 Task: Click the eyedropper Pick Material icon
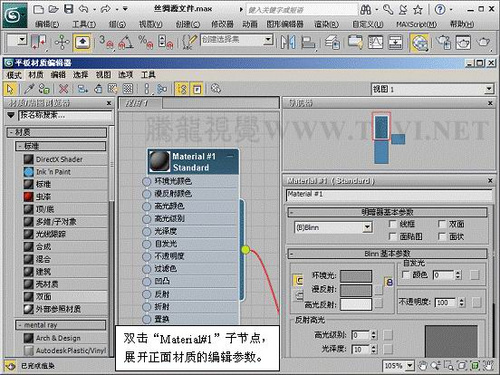pos(29,89)
